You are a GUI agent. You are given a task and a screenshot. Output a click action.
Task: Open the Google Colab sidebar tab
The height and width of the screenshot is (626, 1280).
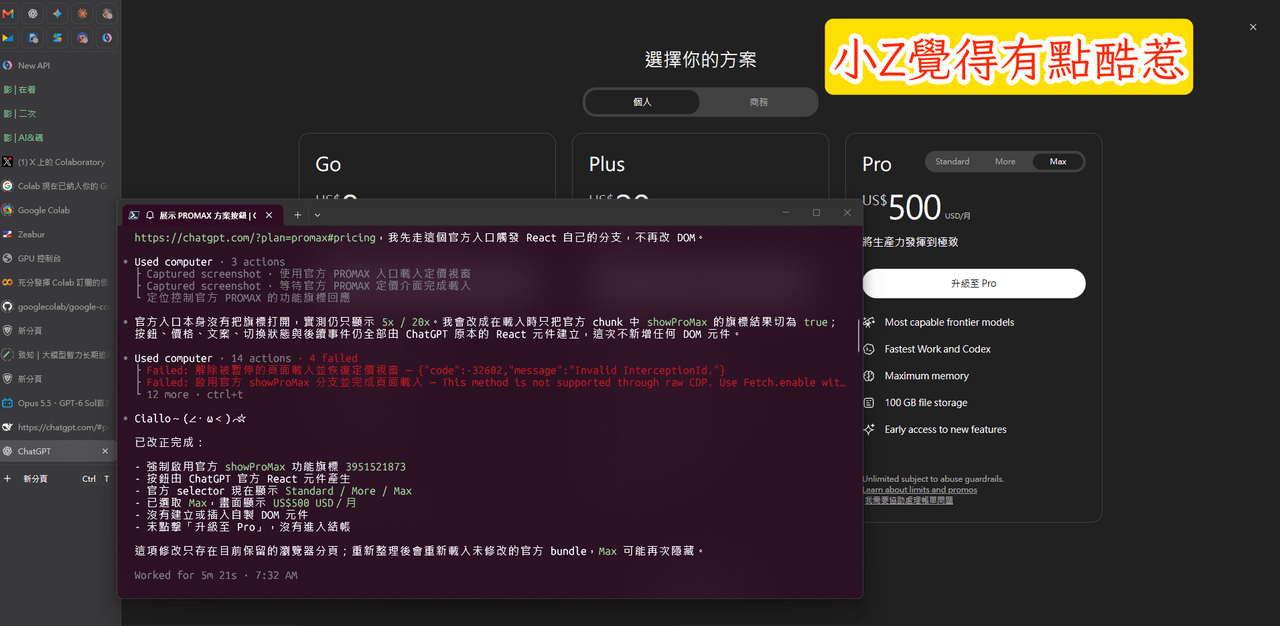click(60, 211)
